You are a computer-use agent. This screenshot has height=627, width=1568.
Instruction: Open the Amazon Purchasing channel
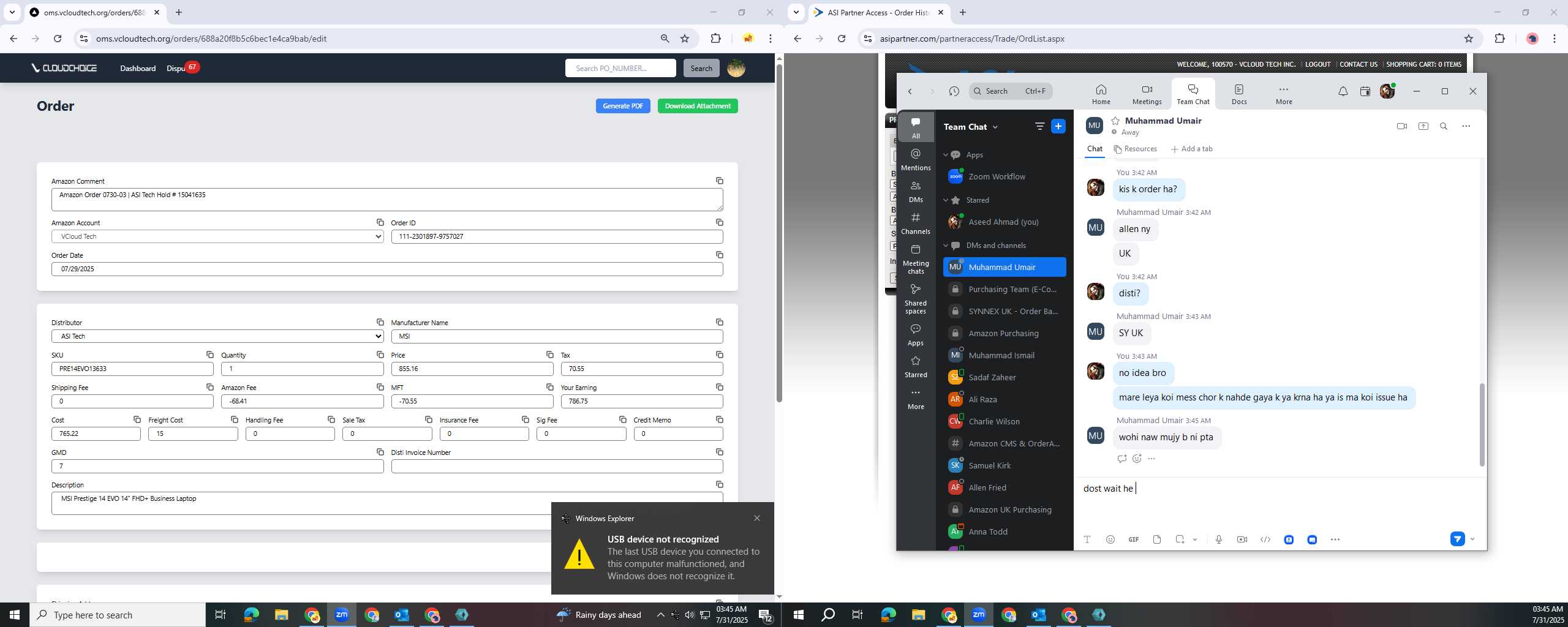coord(1005,333)
